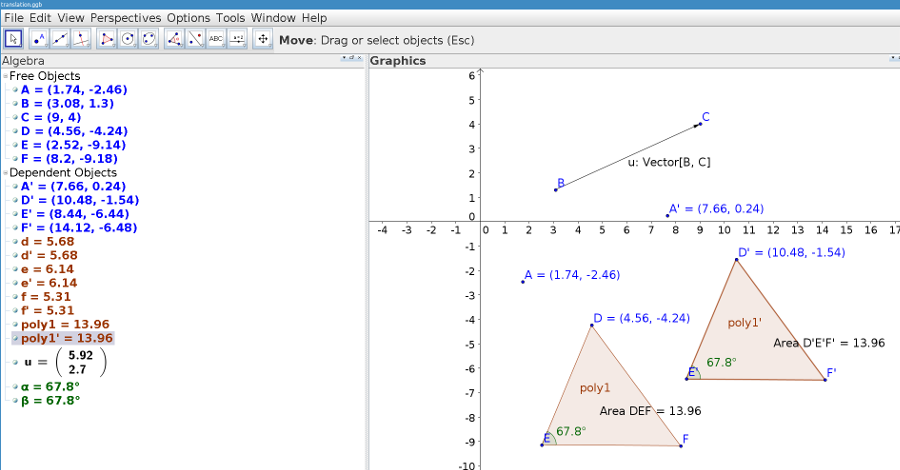Choose the line through two points tool
900x470 pixels.
[60, 39]
